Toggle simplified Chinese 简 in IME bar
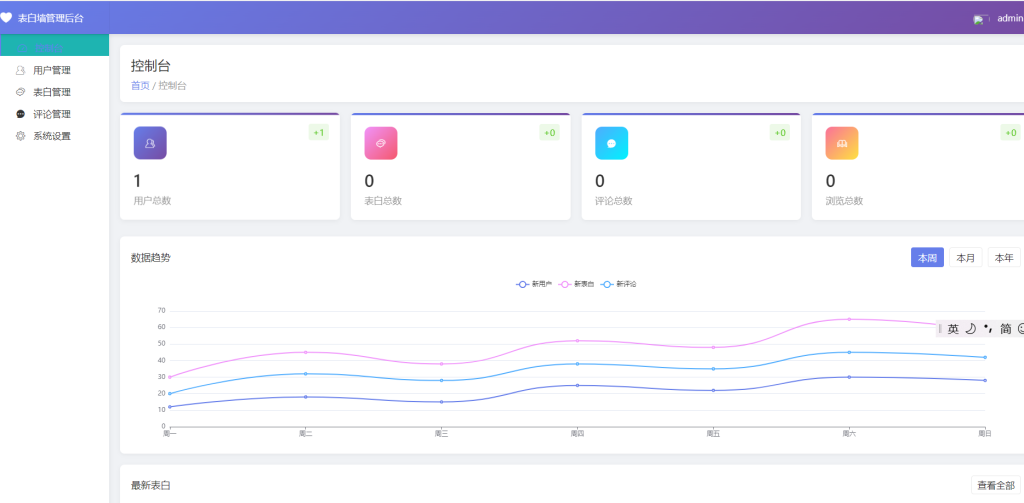Image resolution: width=1024 pixels, height=503 pixels. coord(1005,329)
